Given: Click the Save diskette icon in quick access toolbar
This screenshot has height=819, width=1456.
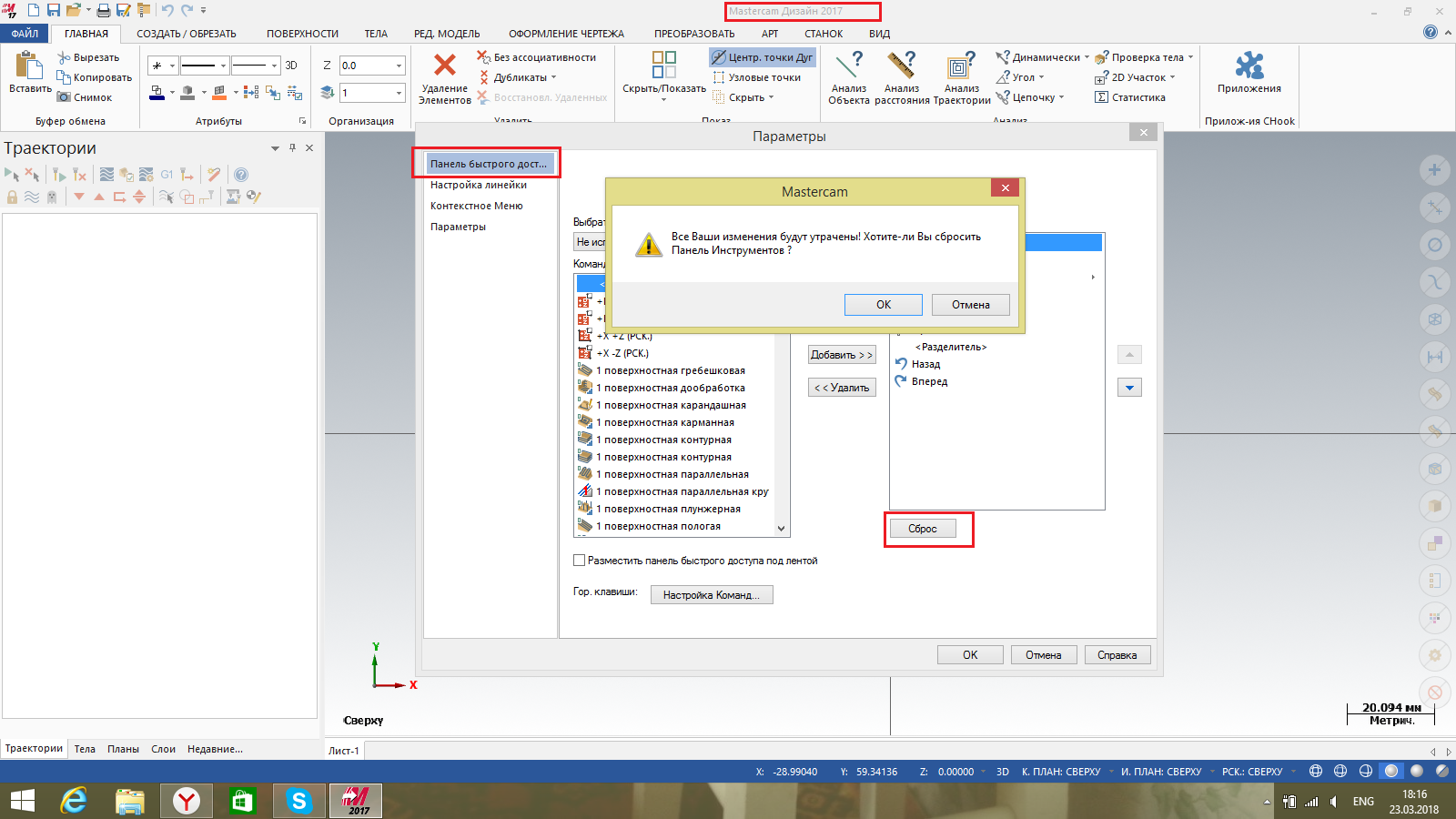Looking at the screenshot, I should click(x=53, y=10).
